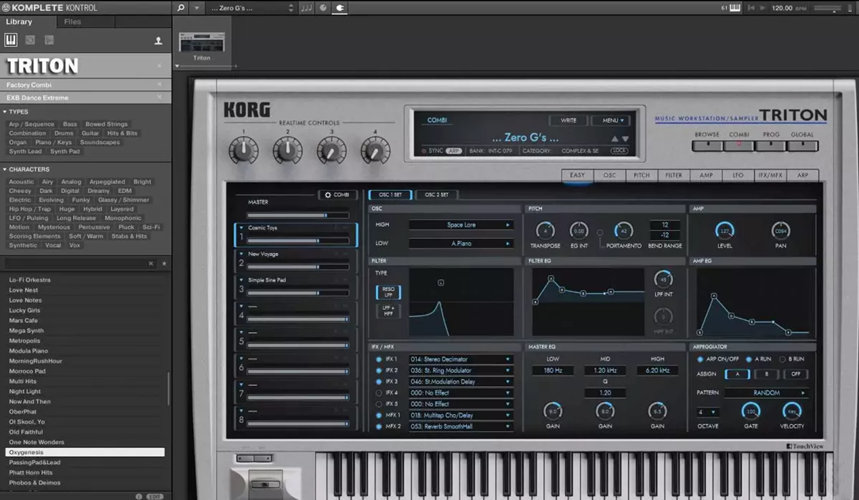Toggle the LOCK button on display
The width and height of the screenshot is (859, 500).
(620, 151)
